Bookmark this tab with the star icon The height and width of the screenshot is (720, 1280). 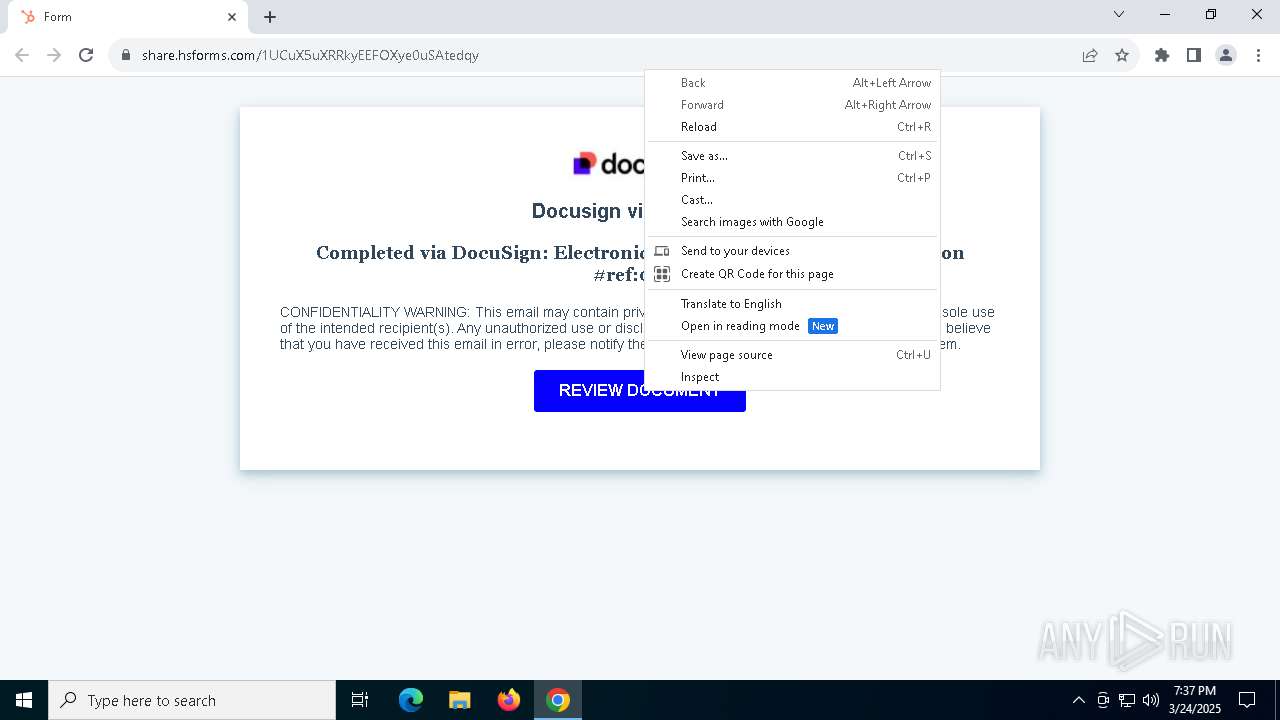(1122, 55)
